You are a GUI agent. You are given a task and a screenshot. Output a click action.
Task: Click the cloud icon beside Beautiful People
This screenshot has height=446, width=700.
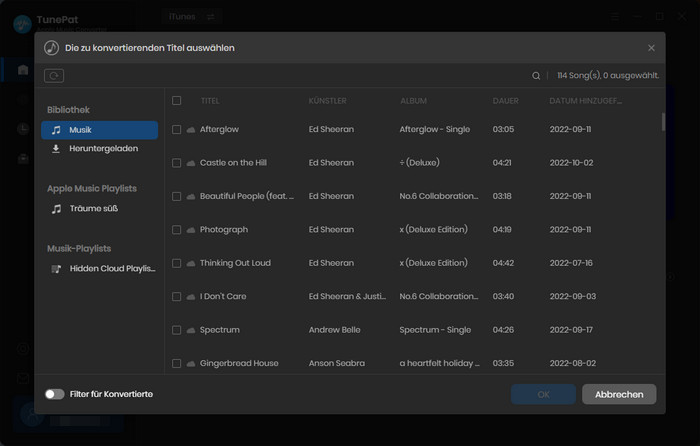click(191, 196)
